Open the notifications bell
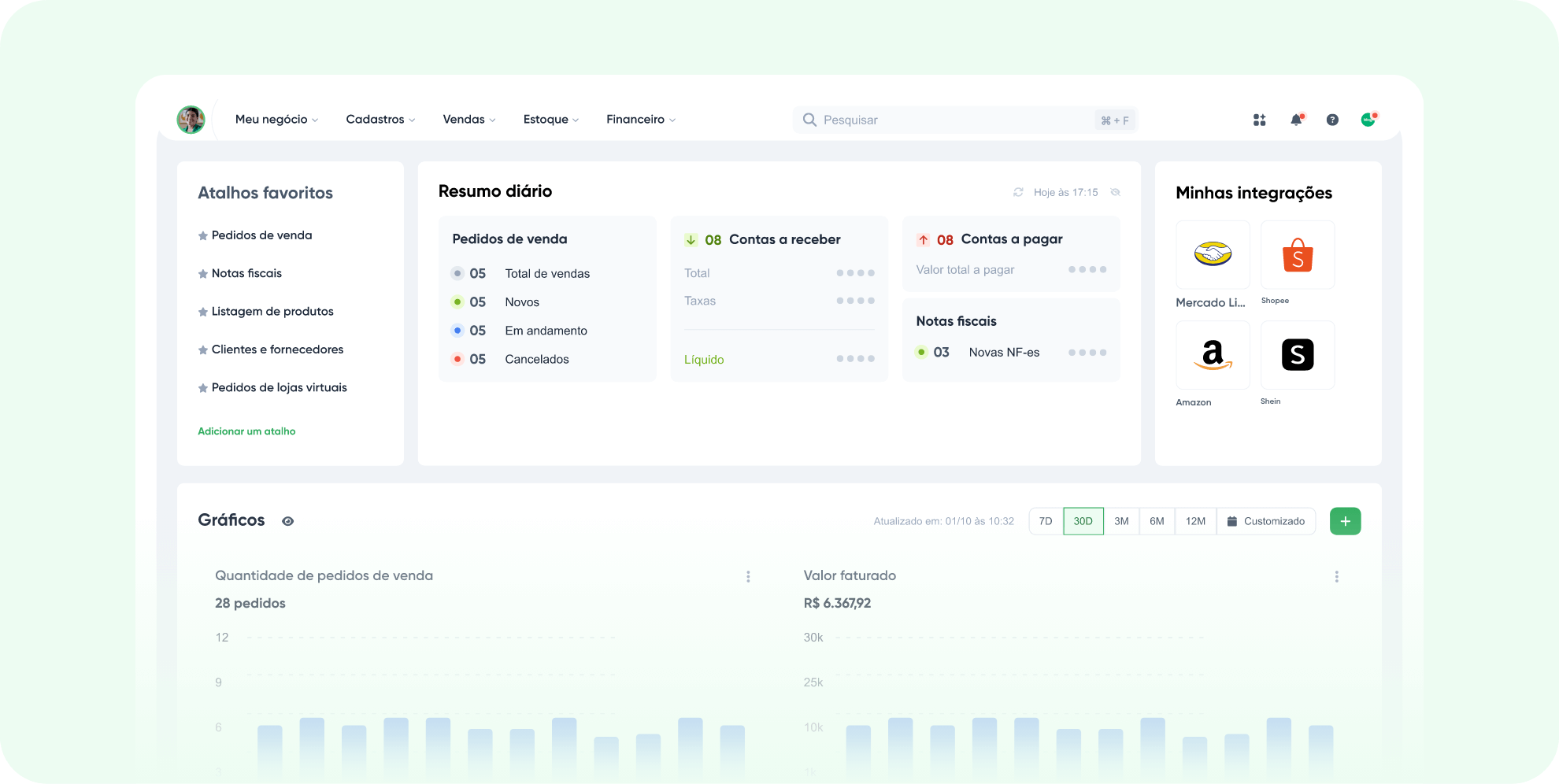1559x784 pixels. tap(1296, 120)
